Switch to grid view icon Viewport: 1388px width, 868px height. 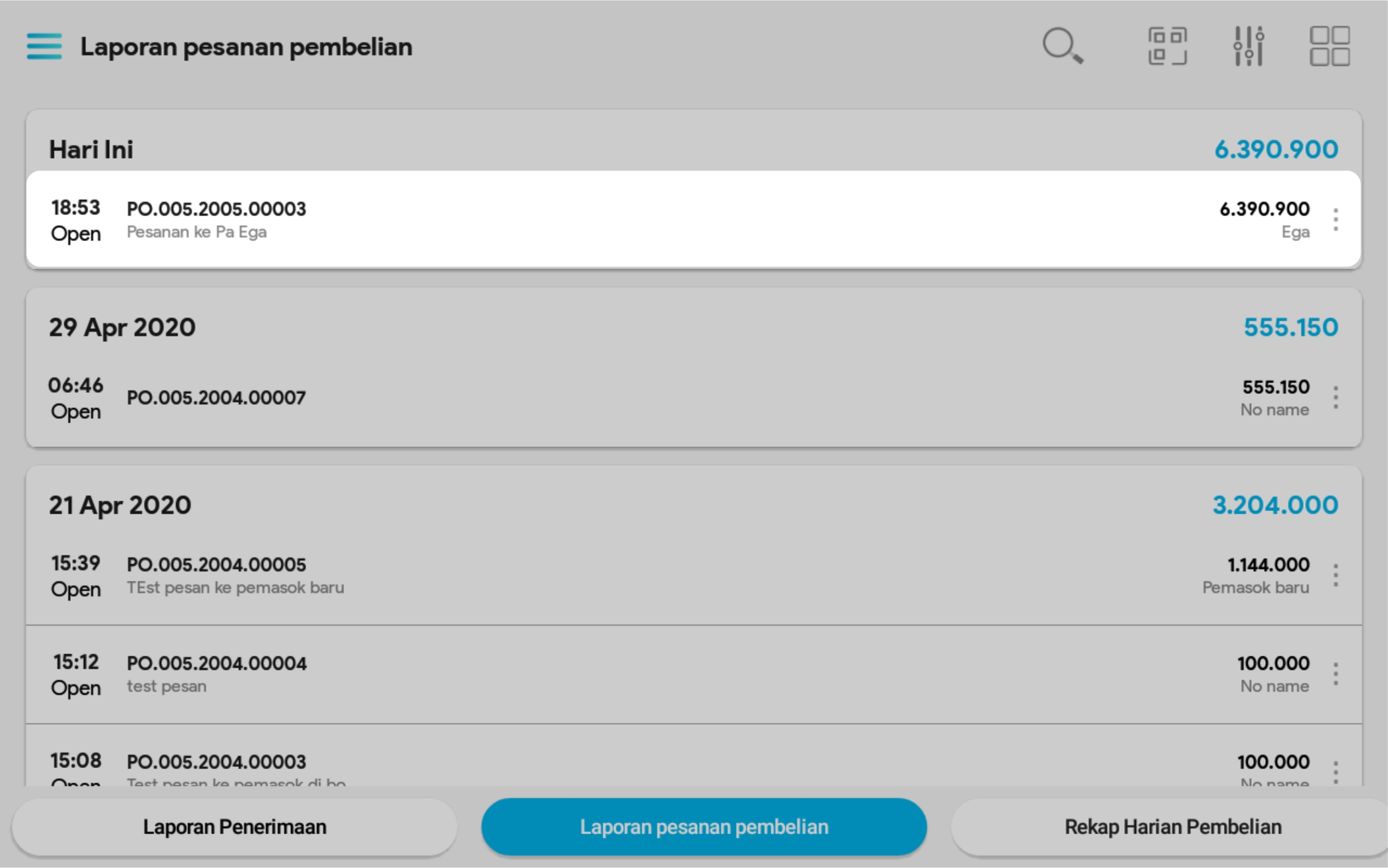click(x=1329, y=46)
